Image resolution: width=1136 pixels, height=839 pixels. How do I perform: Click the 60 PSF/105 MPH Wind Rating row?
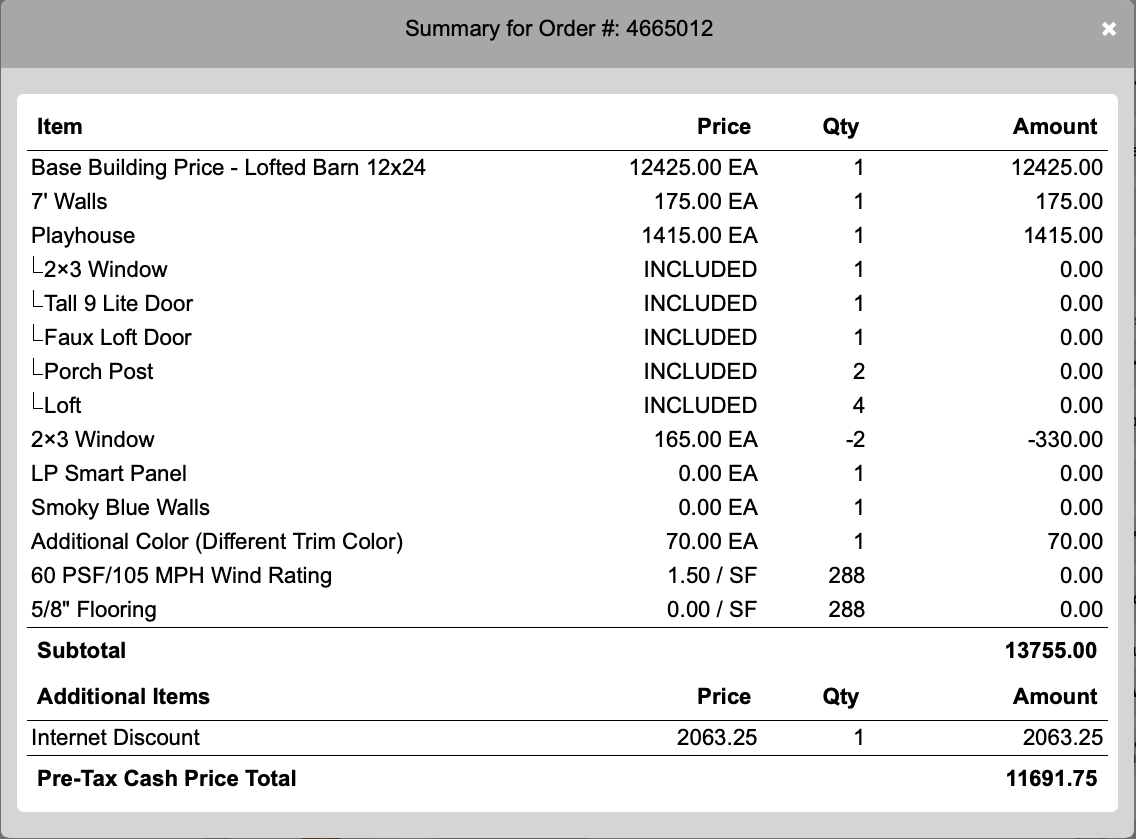coord(181,576)
